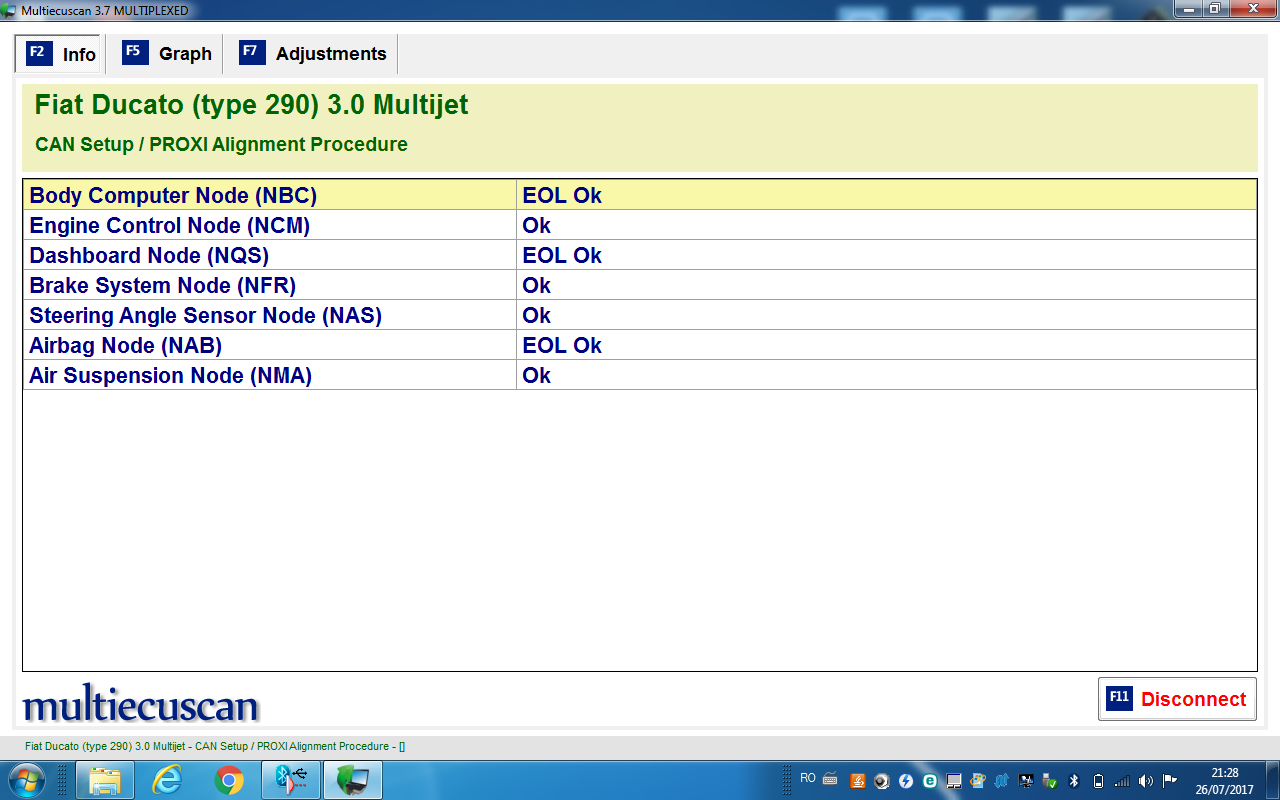Open the Adjustments tab
The image size is (1280, 800).
[x=313, y=54]
